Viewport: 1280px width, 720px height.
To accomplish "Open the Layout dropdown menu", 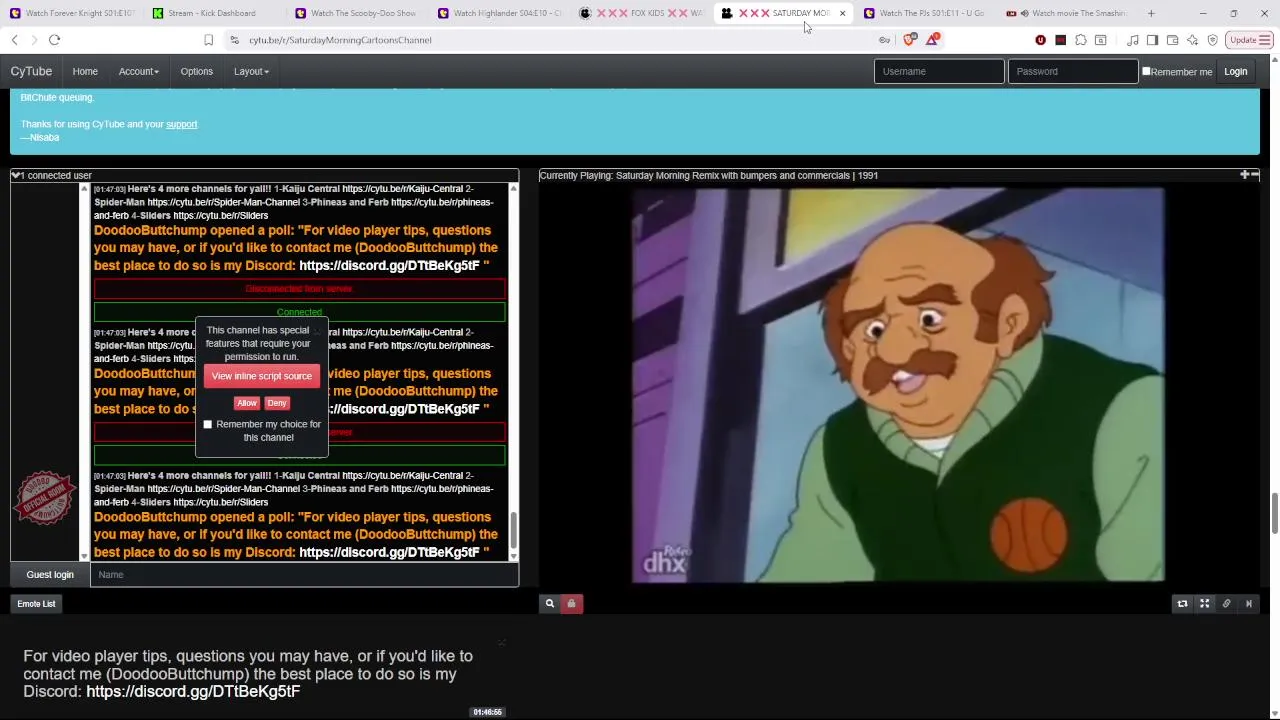I will coord(251,72).
